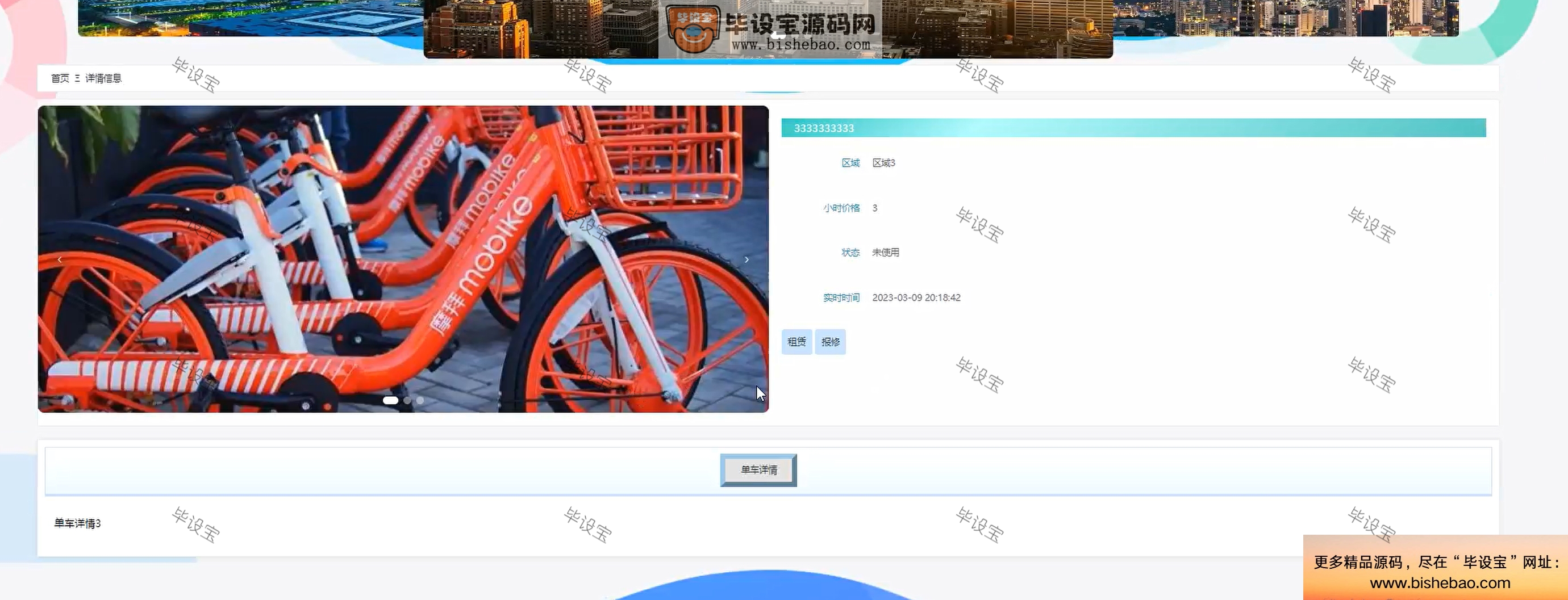The image size is (1568, 600).
Task: Select the 小时价格 label
Action: 841,208
